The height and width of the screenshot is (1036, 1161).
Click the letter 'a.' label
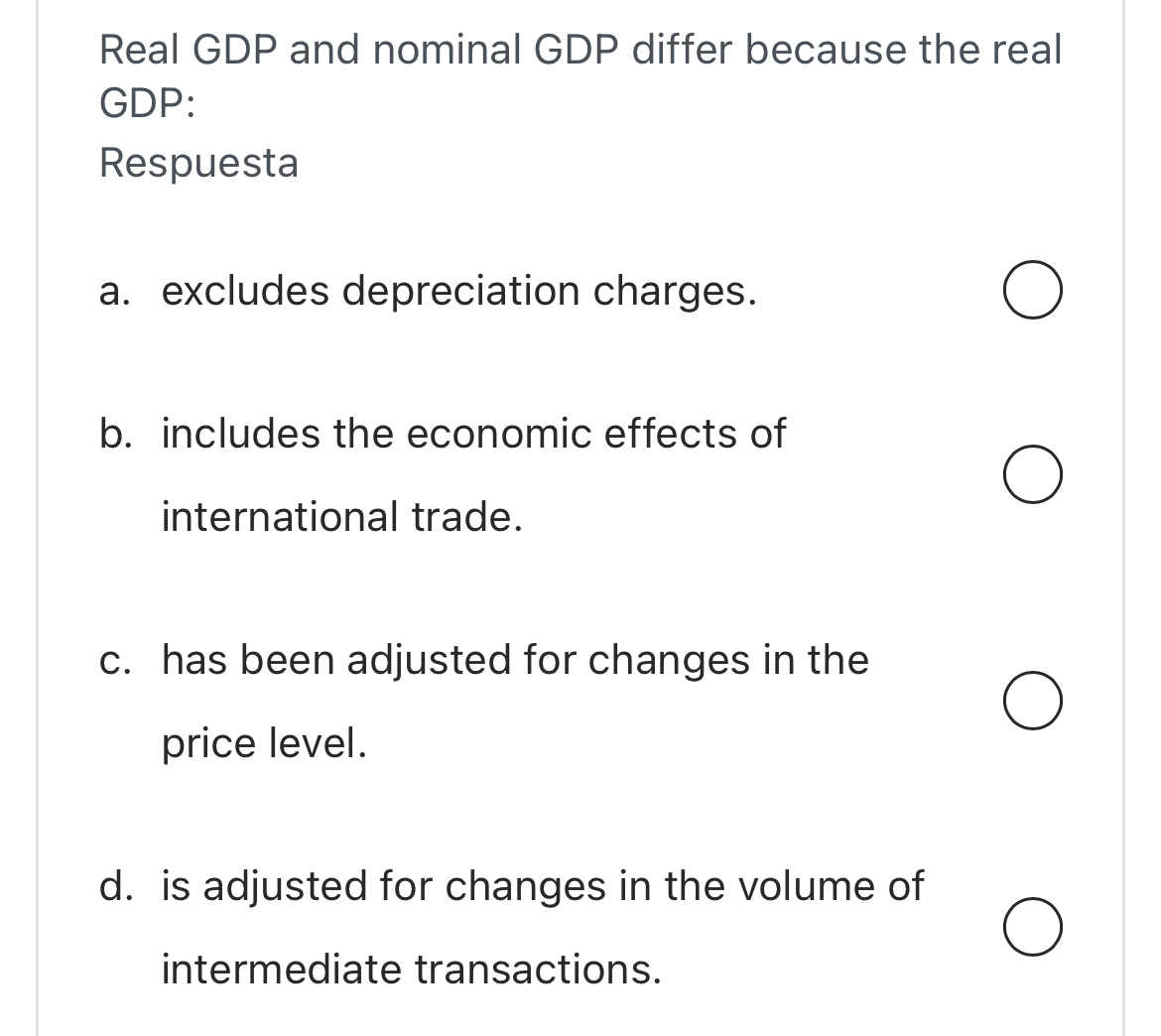coord(112,291)
